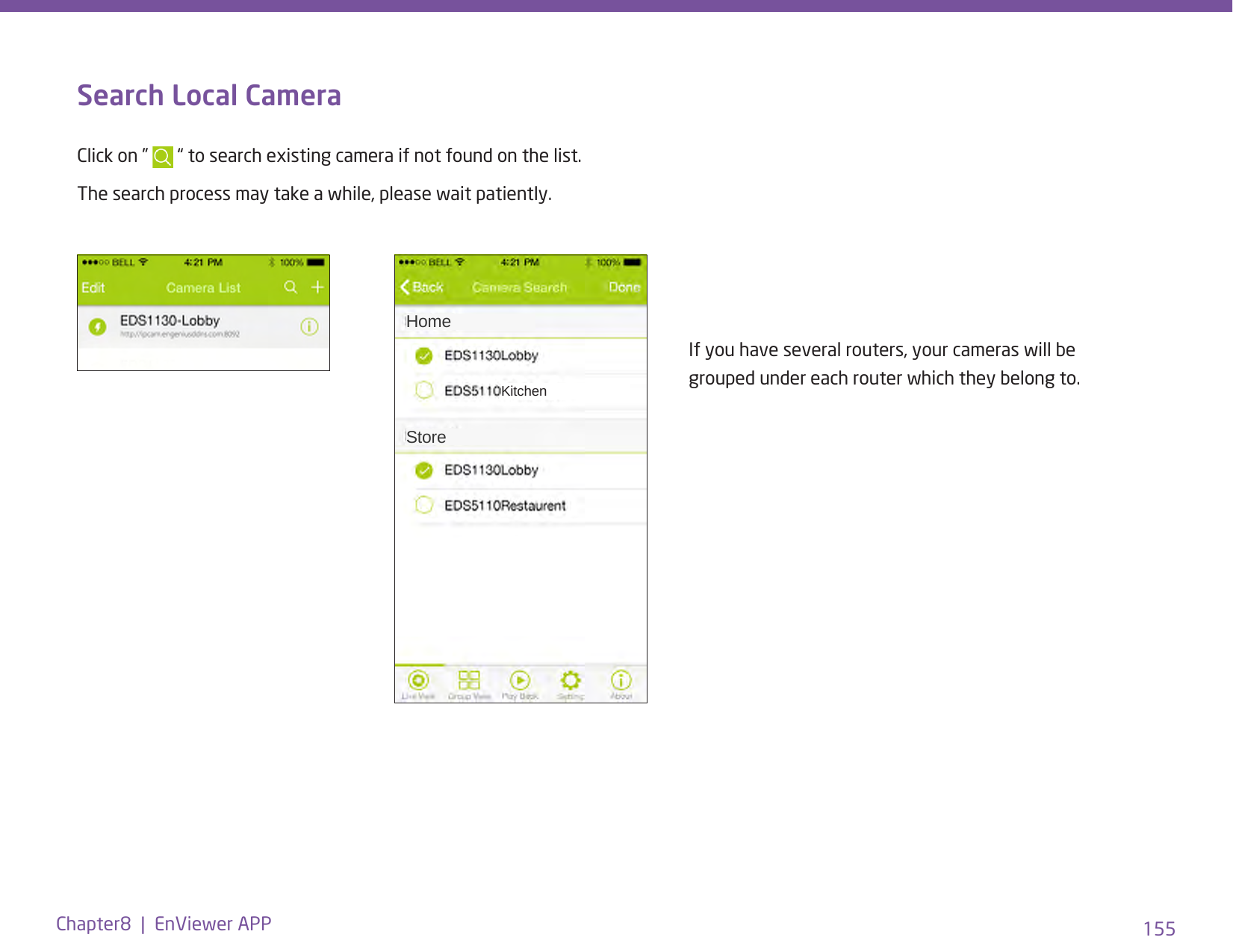Uncheck EDS1130Lobby under Store
Image resolution: width=1233 pixels, height=952 pixels.
coord(423,470)
